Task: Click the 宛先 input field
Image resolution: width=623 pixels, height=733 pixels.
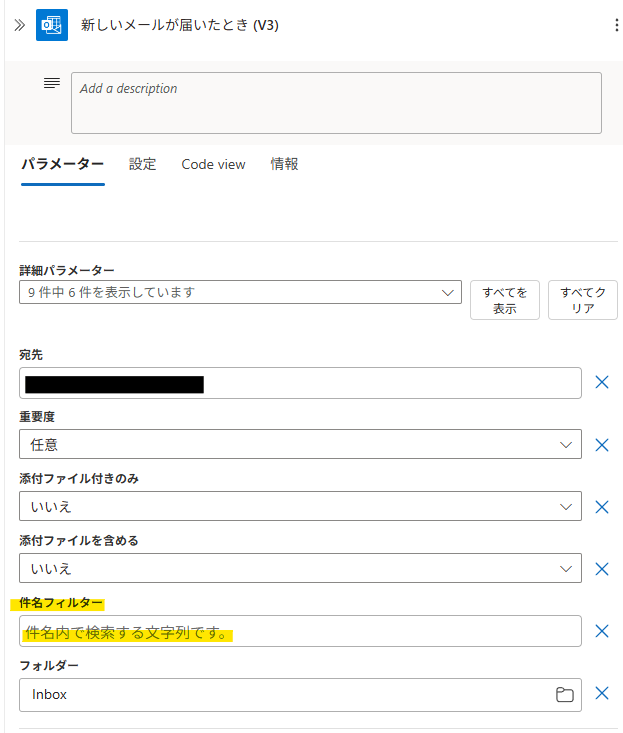Action: pyautogui.click(x=300, y=383)
